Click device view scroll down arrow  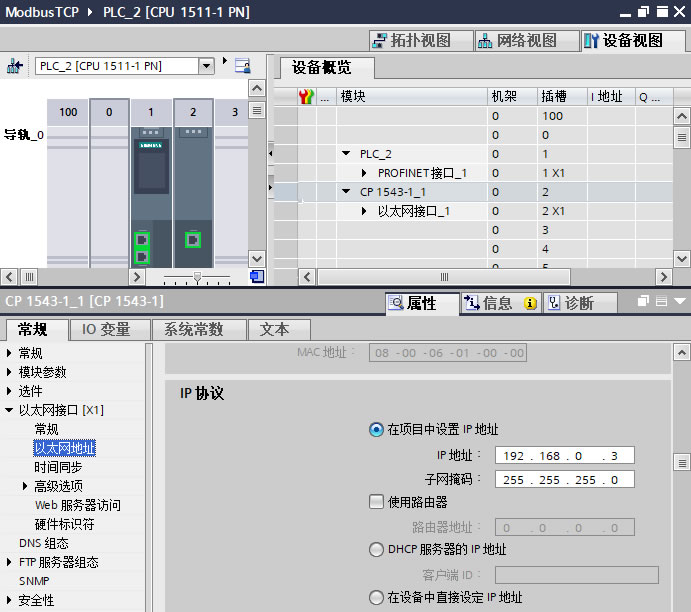point(257,259)
